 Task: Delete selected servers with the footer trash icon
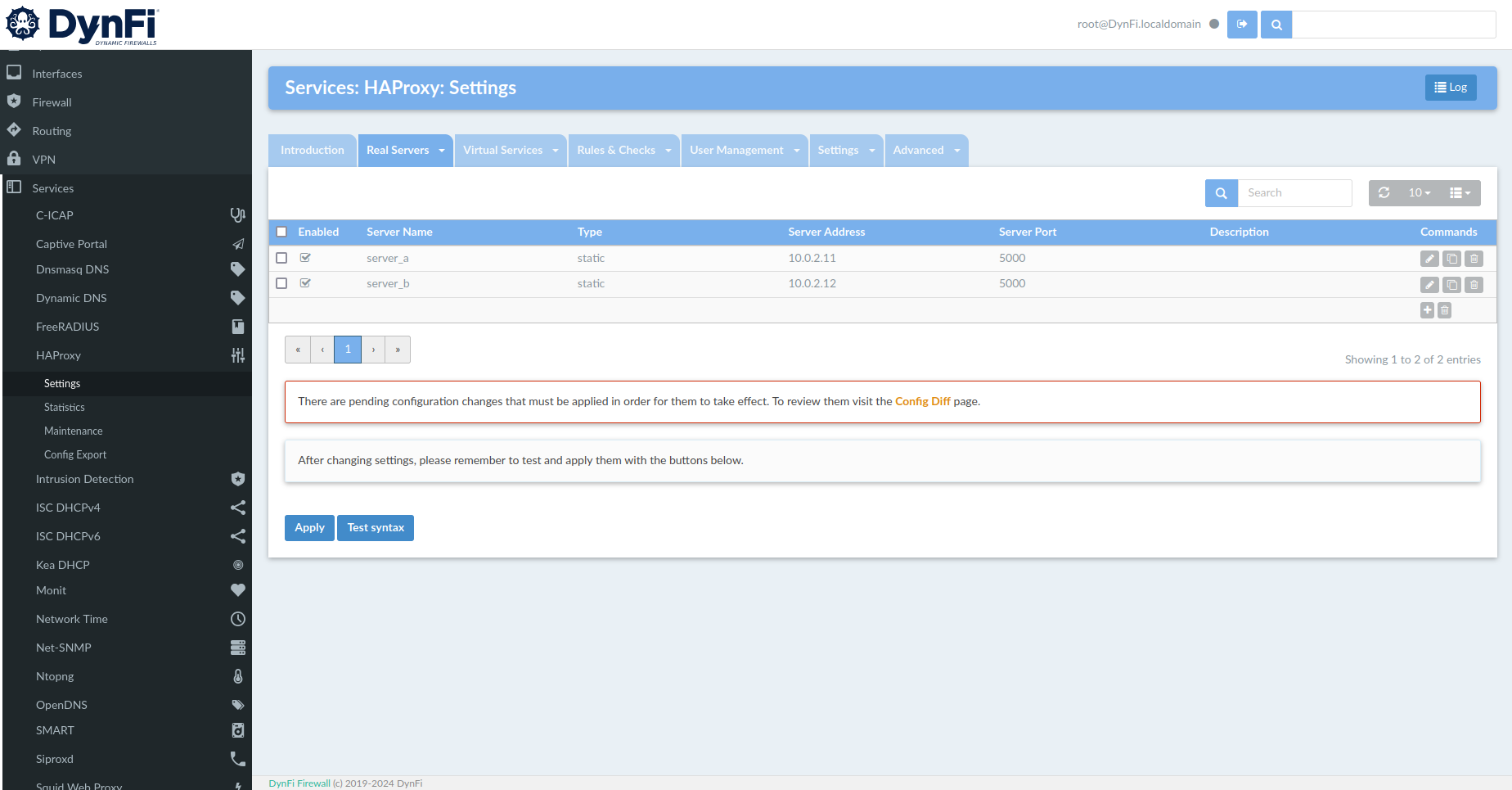(1445, 310)
